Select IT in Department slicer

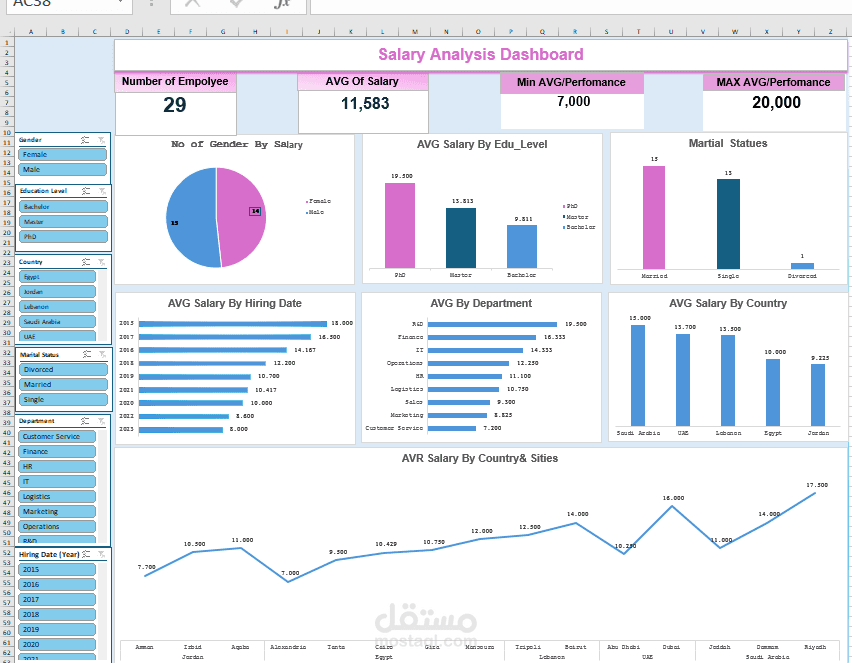pyautogui.click(x=57, y=481)
